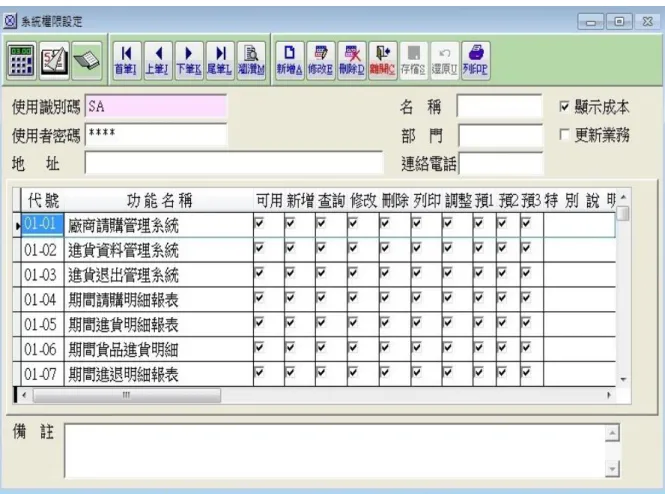Jump to first record (首筆)
The image size is (665, 494).
click(x=126, y=60)
